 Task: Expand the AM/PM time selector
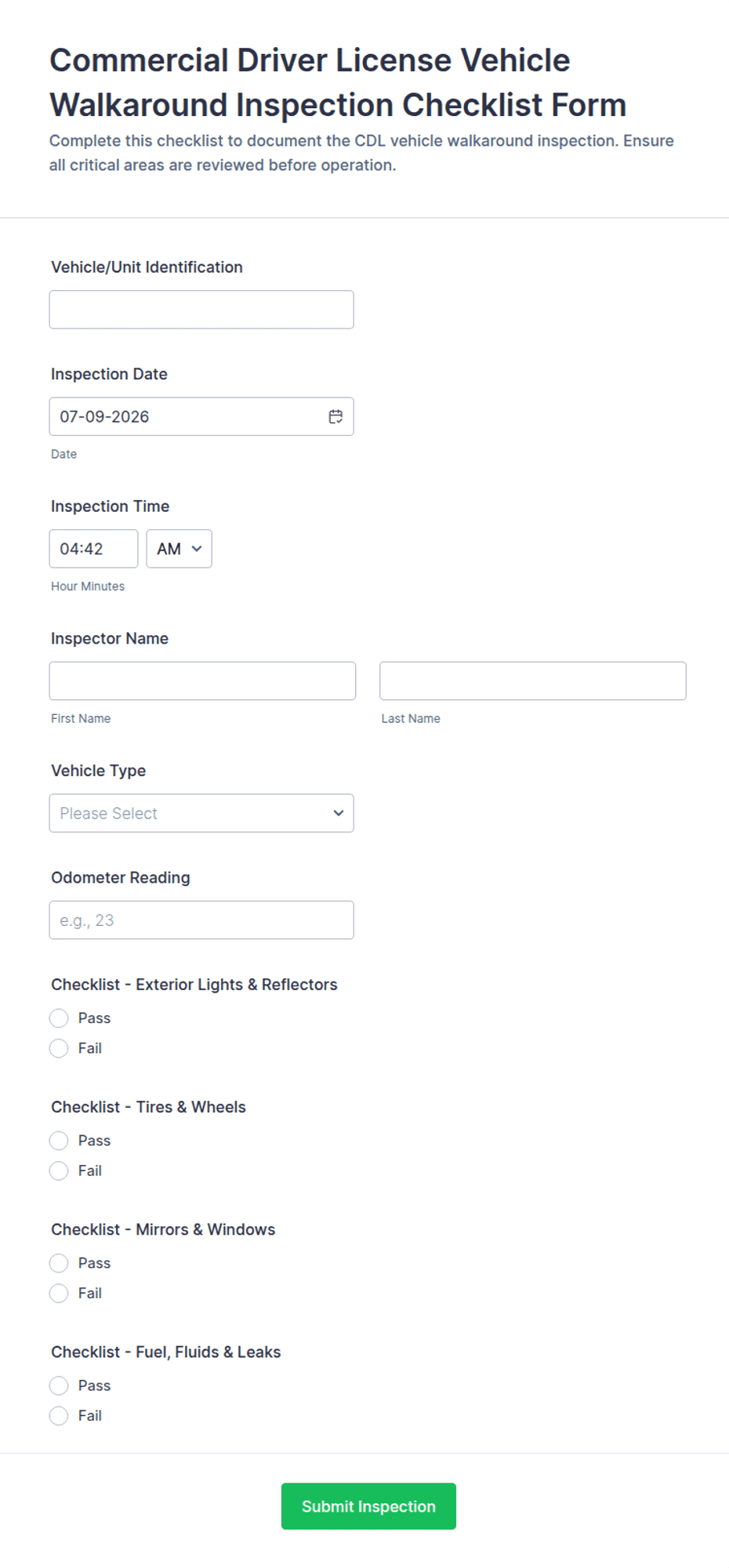179,549
